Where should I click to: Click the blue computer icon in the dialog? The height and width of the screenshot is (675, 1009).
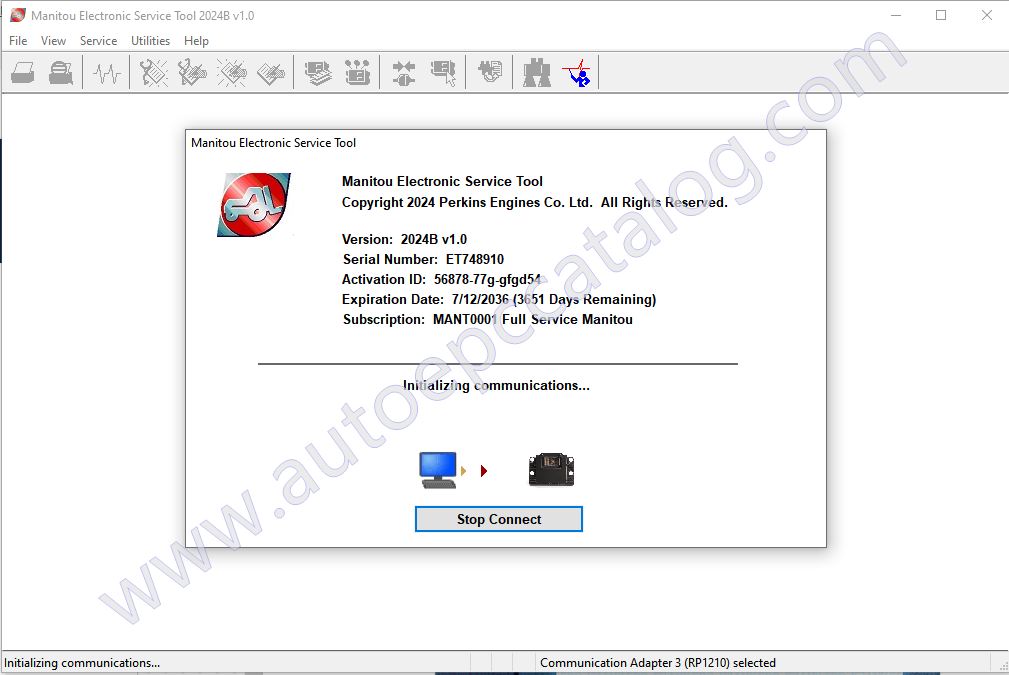[438, 470]
